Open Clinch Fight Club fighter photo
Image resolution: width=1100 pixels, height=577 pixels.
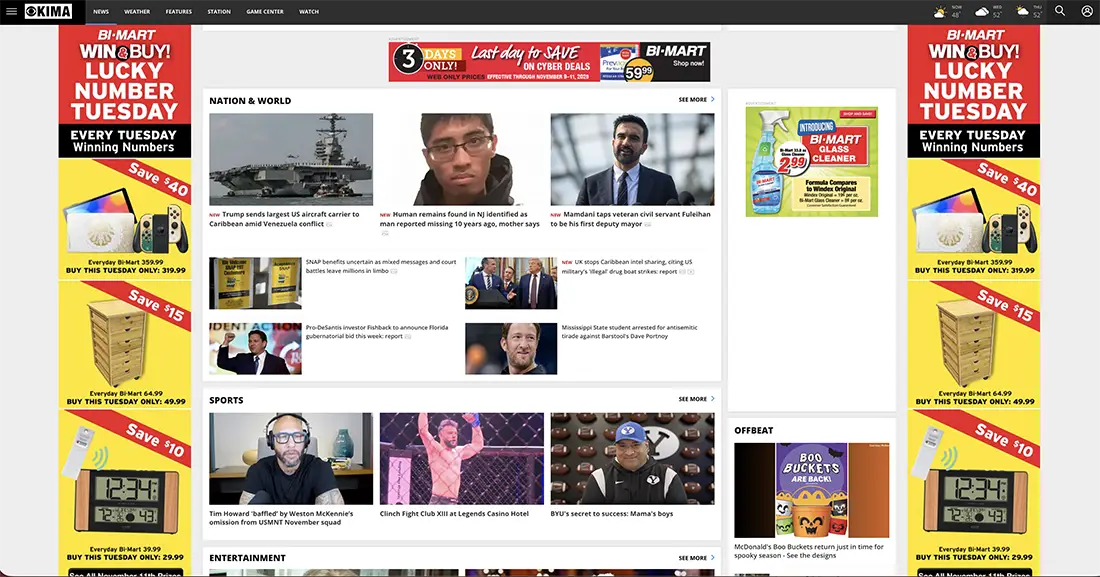(462, 458)
